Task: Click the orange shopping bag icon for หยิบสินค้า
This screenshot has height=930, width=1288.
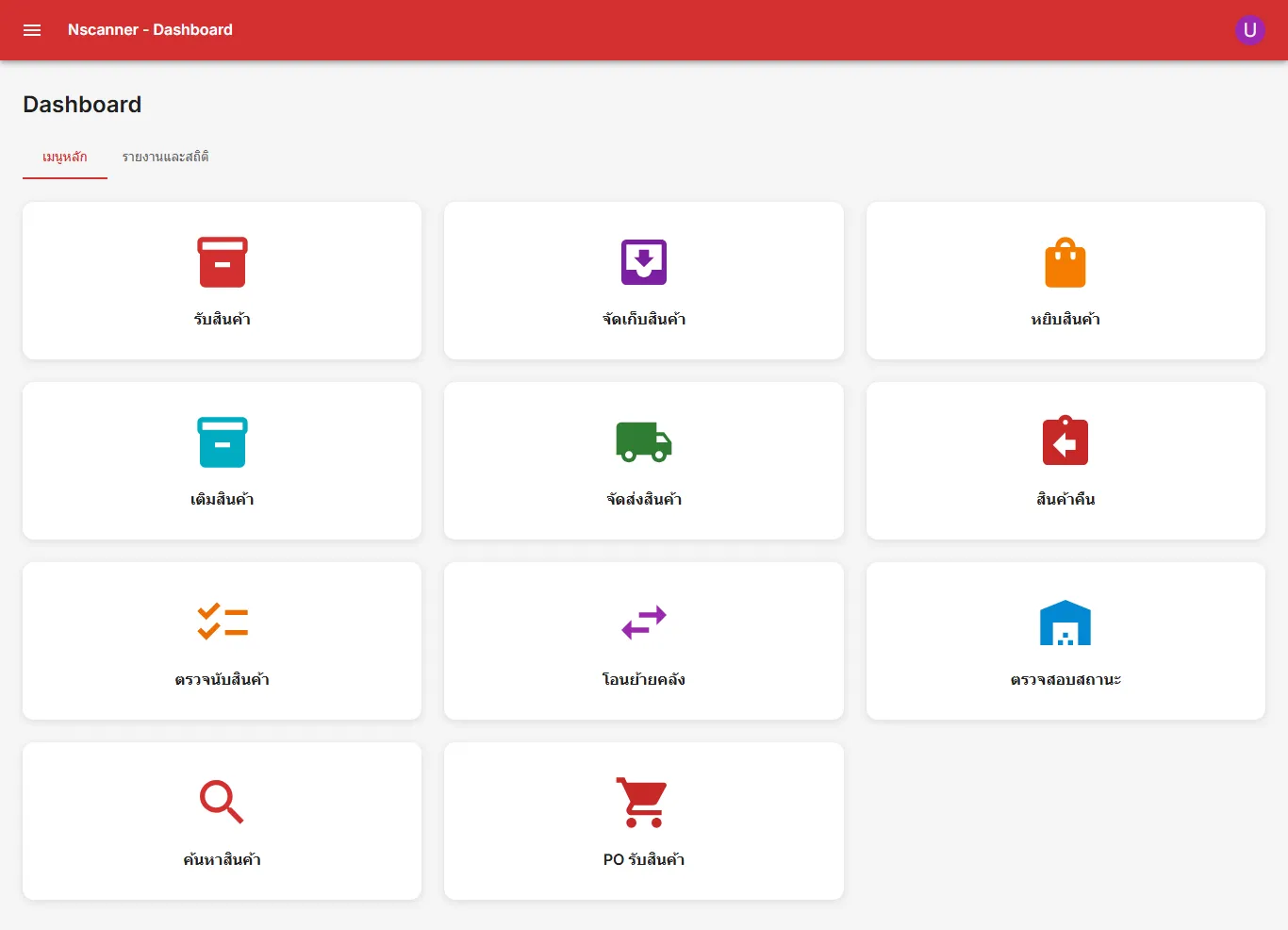Action: 1065,261
